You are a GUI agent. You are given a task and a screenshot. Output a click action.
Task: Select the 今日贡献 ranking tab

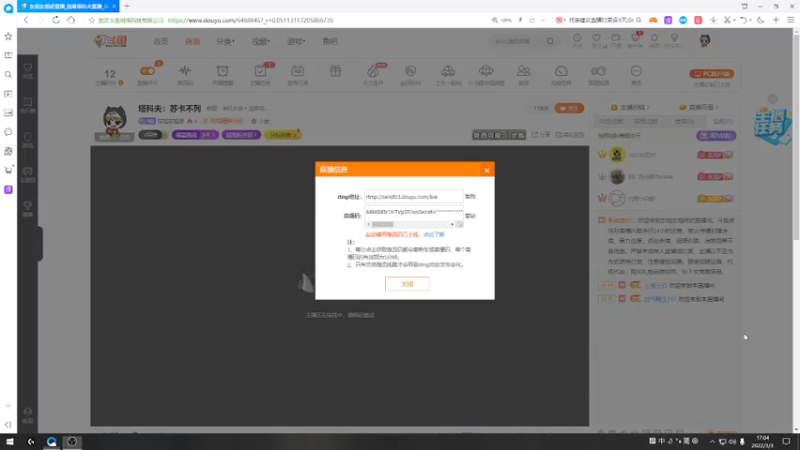pyautogui.click(x=611, y=121)
